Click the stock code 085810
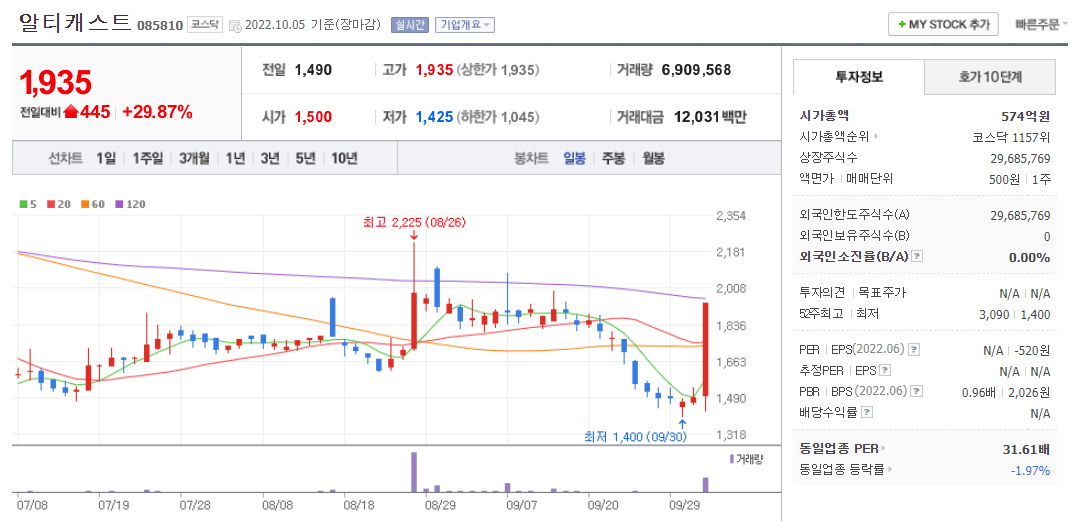The width and height of the screenshot is (1079, 521). point(160,26)
